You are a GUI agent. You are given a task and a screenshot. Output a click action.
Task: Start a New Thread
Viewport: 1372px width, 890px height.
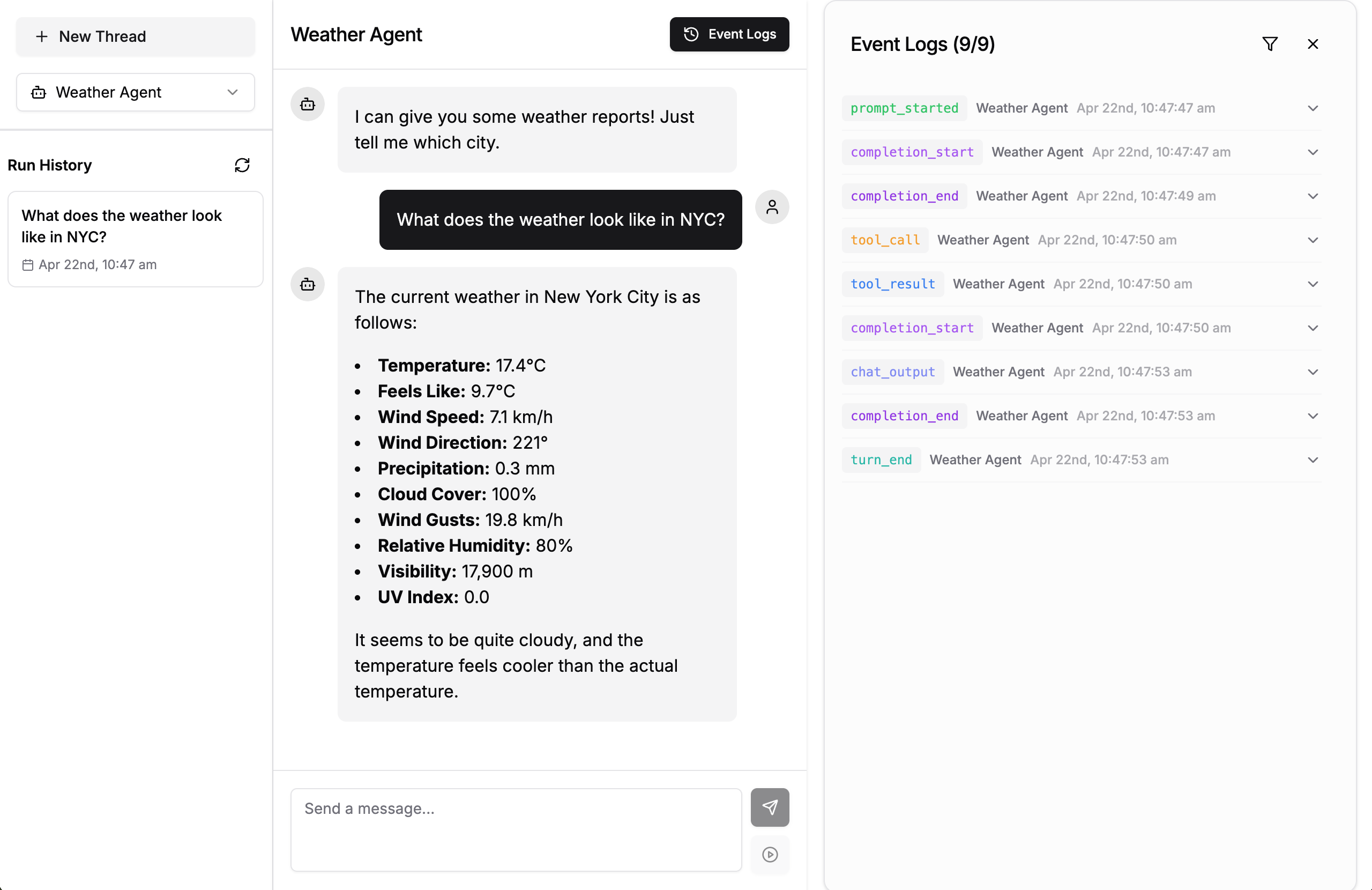pyautogui.click(x=135, y=36)
